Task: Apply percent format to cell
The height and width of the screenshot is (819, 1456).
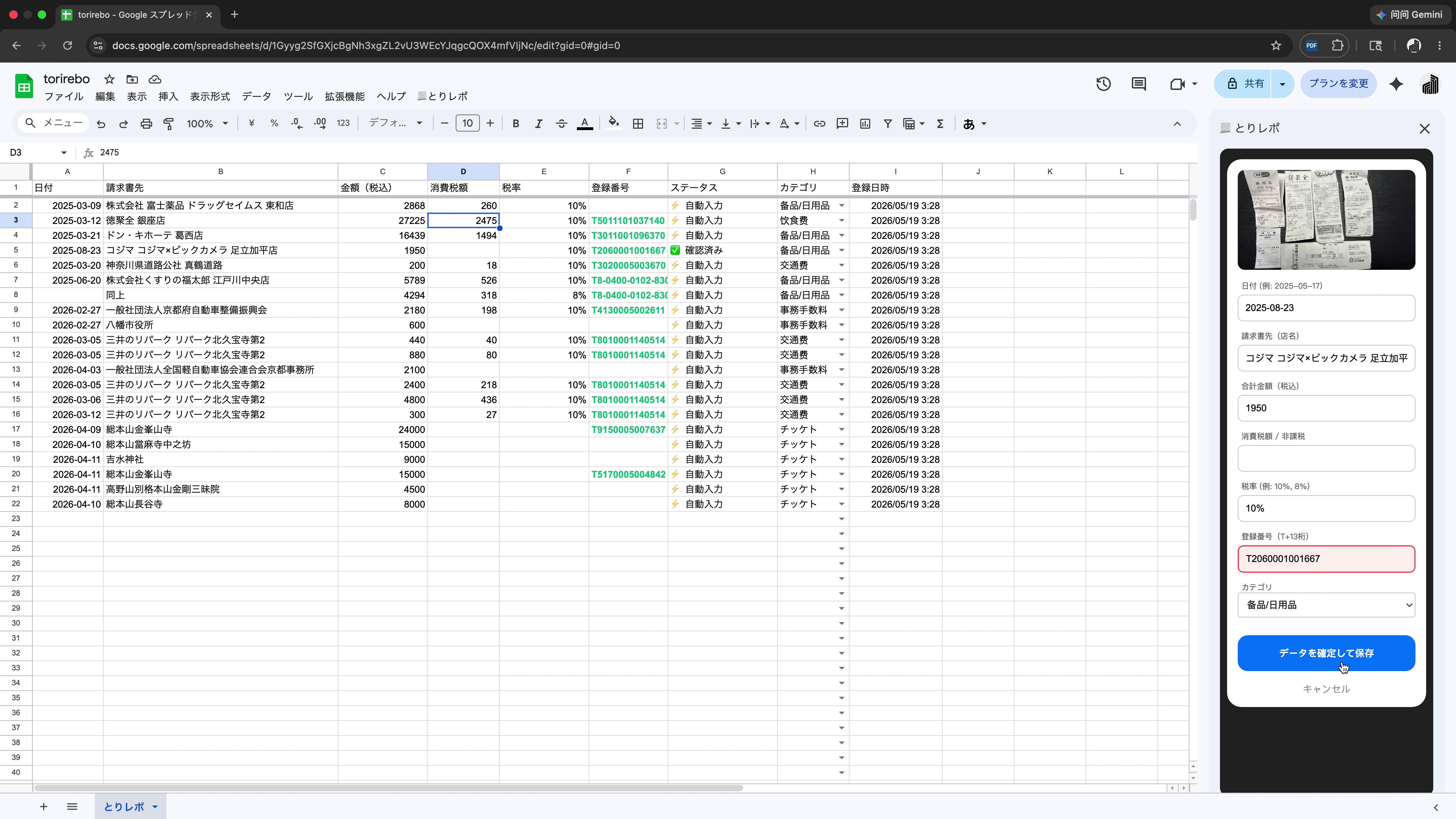Action: click(x=274, y=123)
